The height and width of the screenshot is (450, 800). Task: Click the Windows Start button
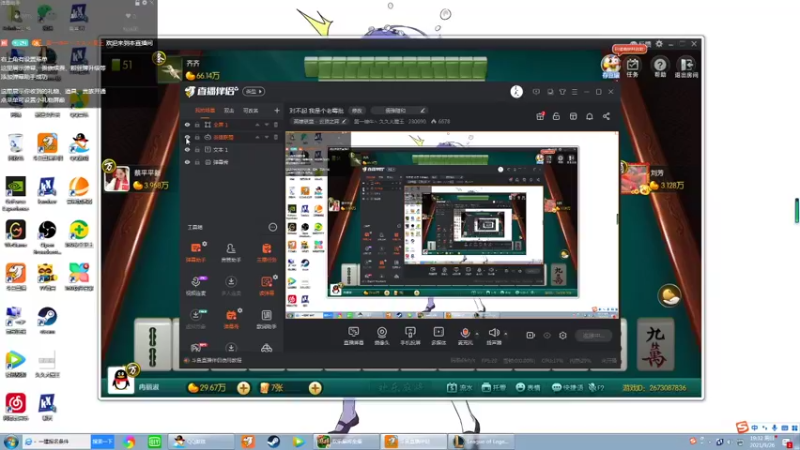click(11, 441)
